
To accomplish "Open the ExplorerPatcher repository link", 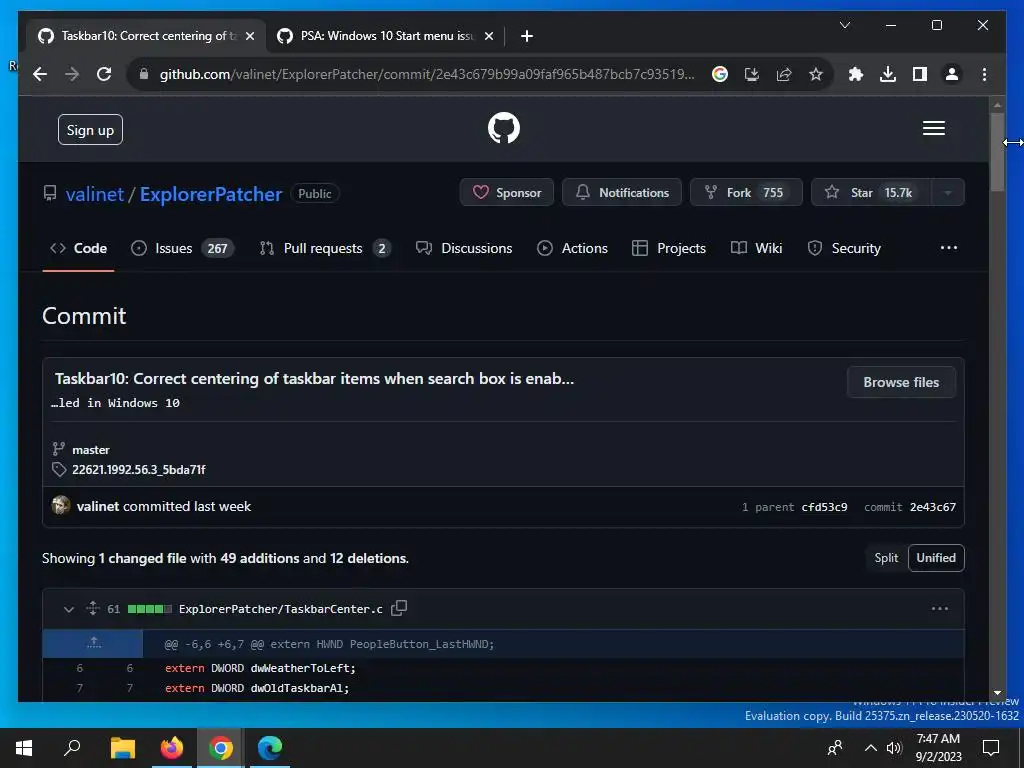I will tap(211, 194).
